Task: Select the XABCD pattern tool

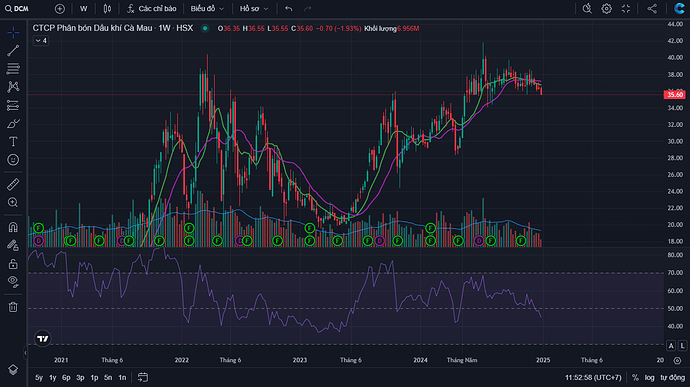Action: [x=13, y=87]
